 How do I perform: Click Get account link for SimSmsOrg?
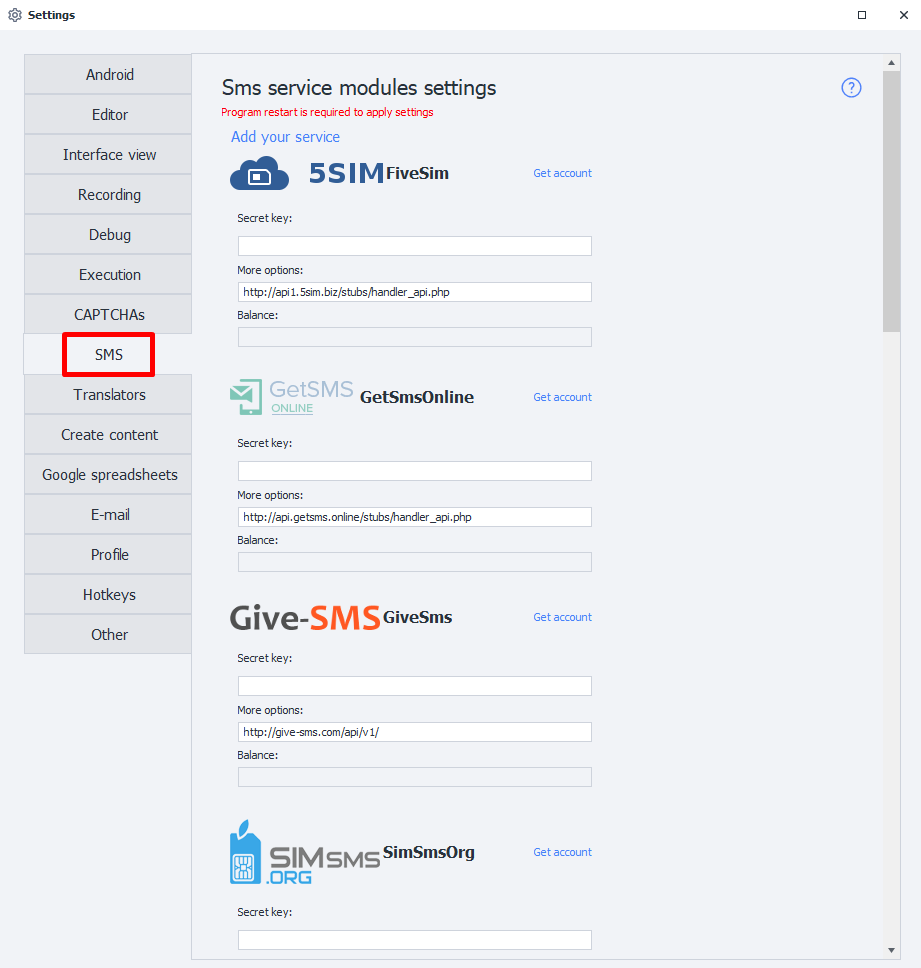coord(562,852)
